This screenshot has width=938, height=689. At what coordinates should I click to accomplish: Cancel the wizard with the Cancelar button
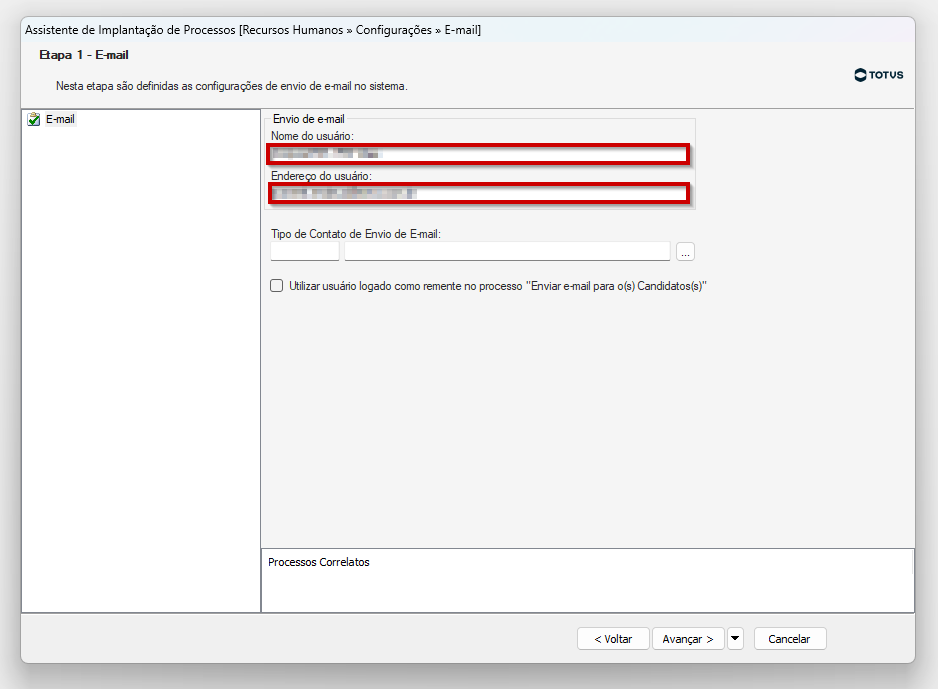pyautogui.click(x=790, y=639)
